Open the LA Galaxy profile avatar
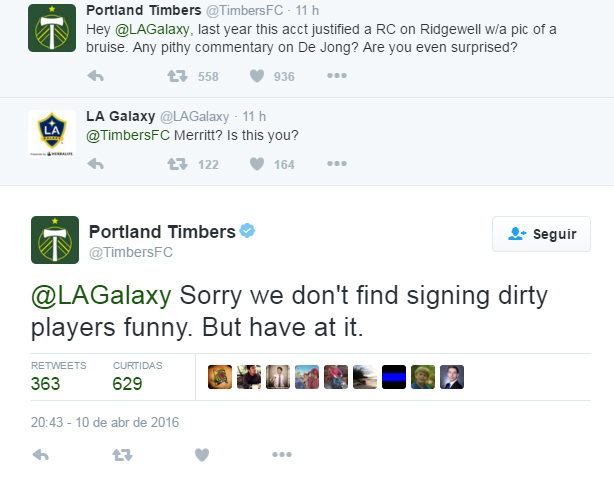 click(53, 131)
